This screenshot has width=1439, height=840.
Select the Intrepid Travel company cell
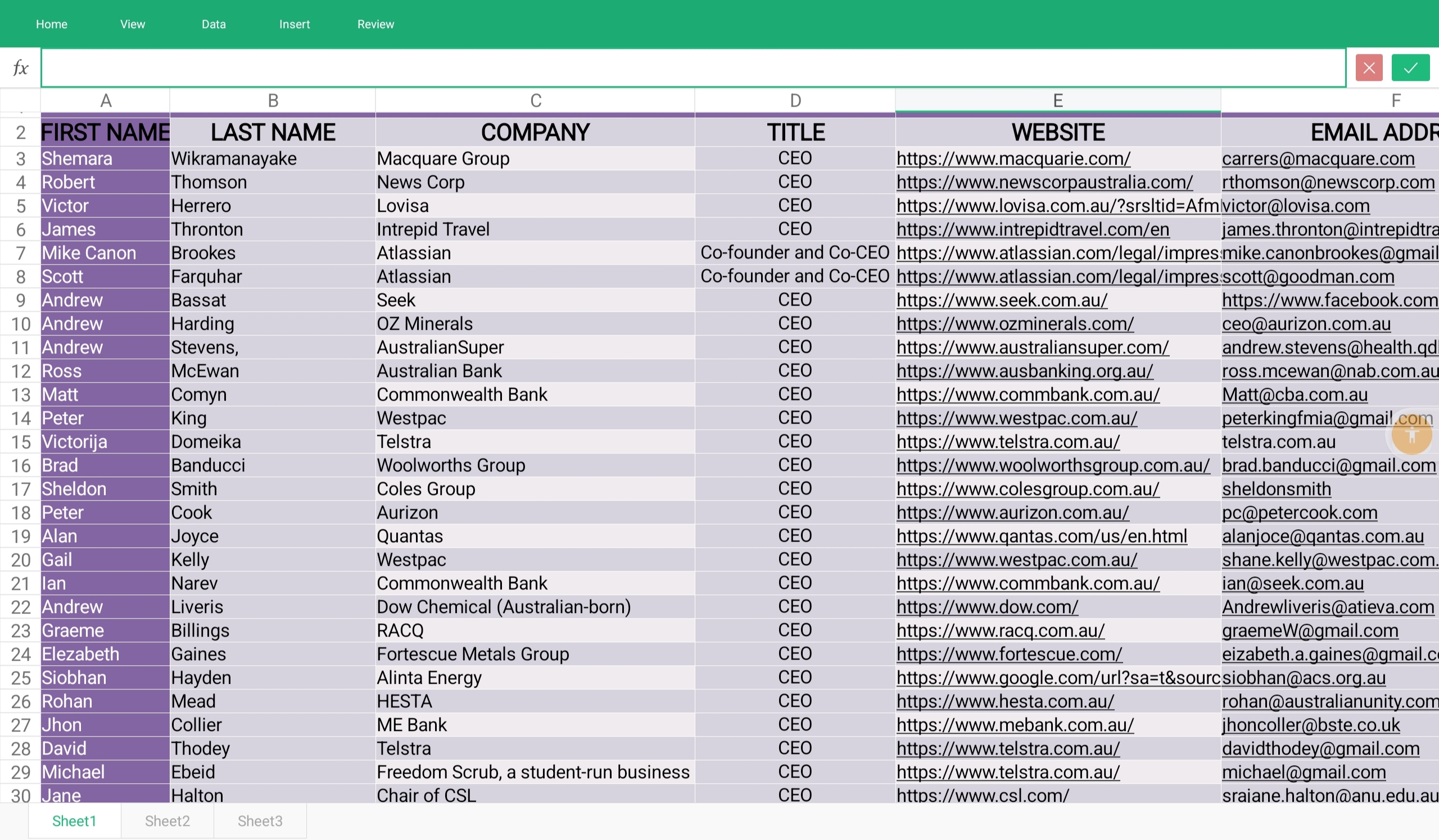[535, 229]
